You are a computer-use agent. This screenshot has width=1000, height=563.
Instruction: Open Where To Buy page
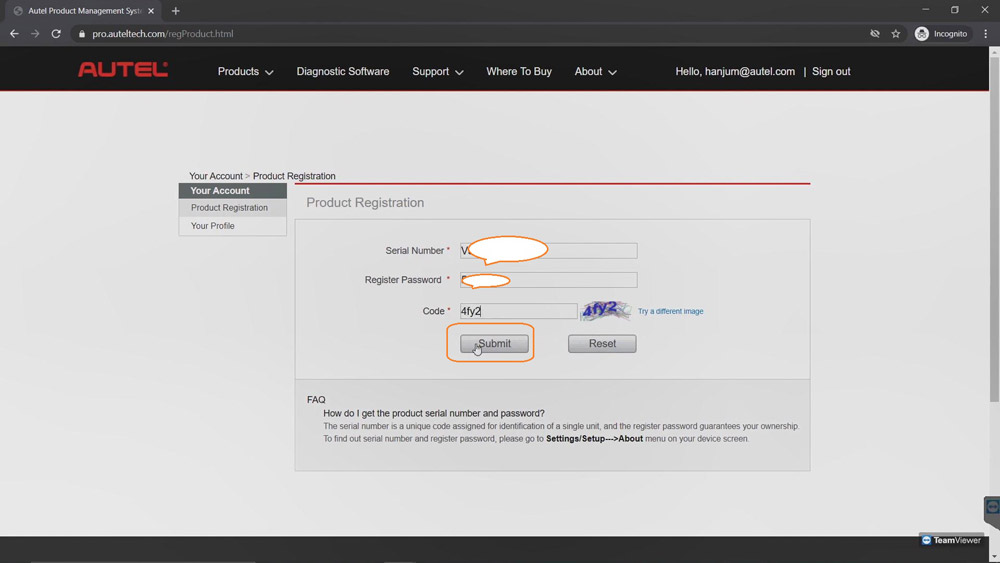click(518, 71)
